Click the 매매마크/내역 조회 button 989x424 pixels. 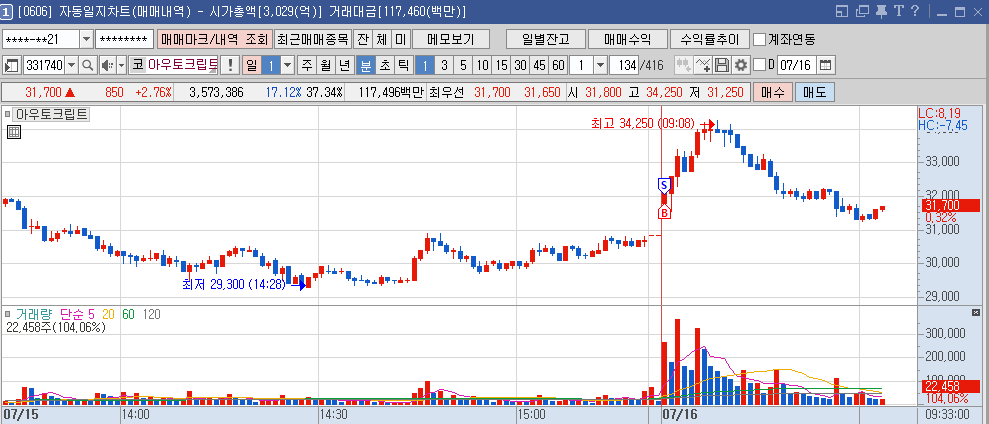click(x=214, y=40)
